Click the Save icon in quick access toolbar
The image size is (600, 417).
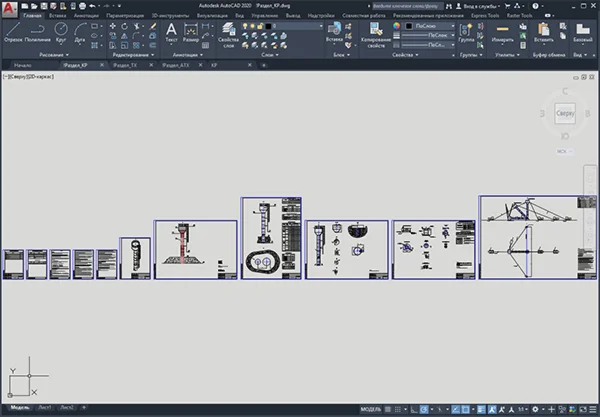coord(44,6)
